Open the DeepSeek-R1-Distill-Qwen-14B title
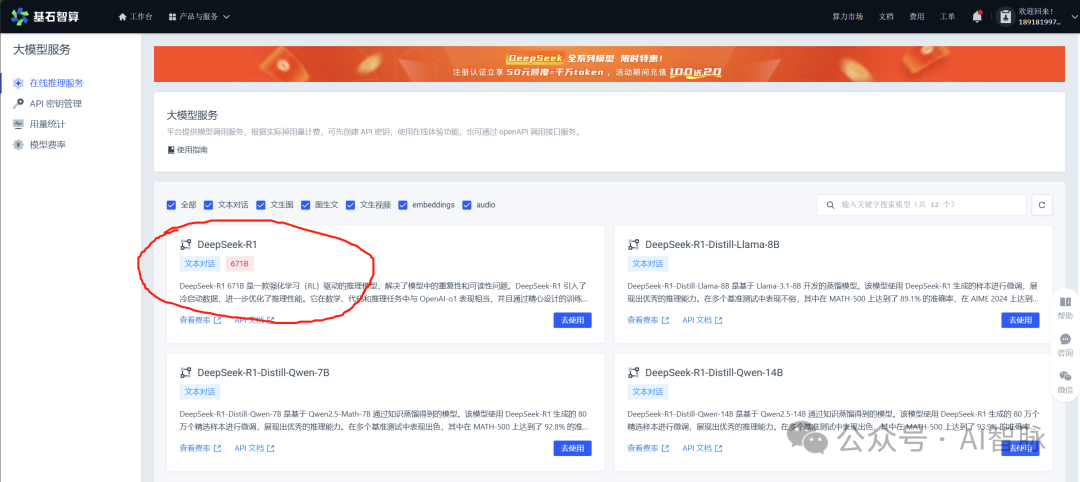 [714, 373]
